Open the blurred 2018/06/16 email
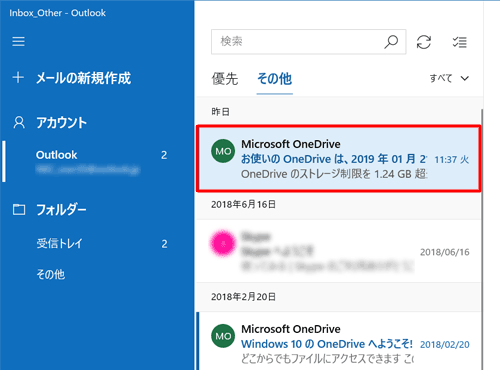 click(339, 251)
